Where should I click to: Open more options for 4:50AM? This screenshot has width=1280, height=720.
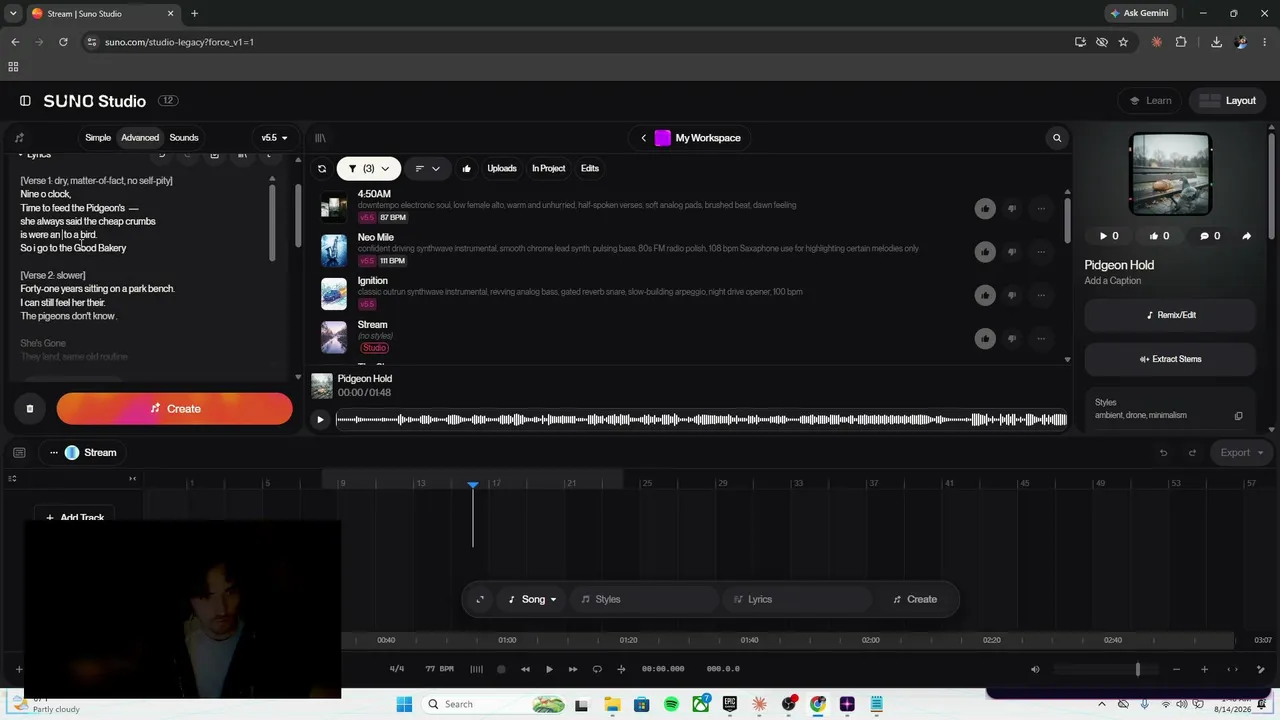1041,208
